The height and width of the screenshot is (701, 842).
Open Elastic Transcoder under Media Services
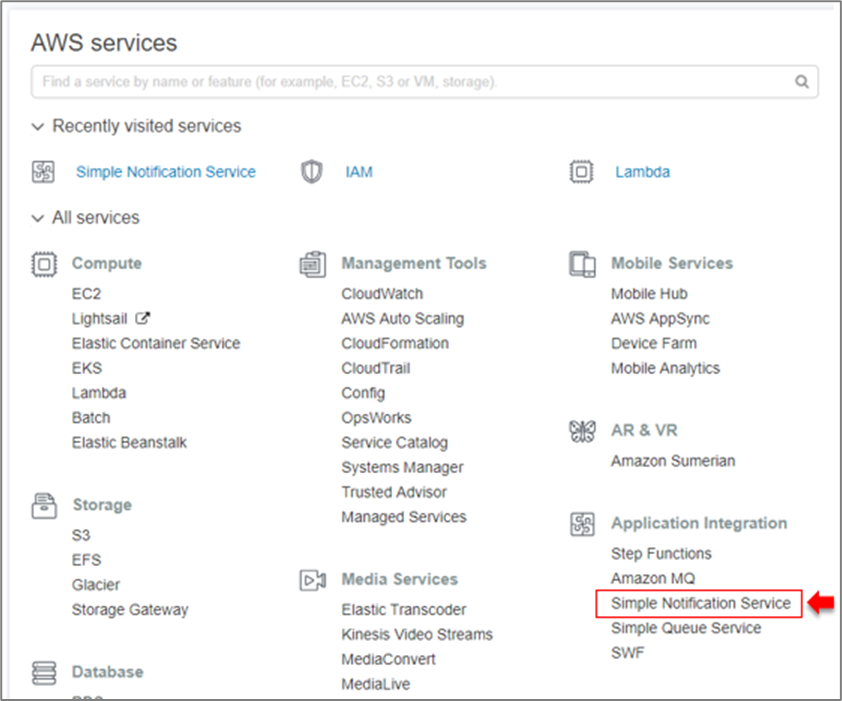point(404,610)
